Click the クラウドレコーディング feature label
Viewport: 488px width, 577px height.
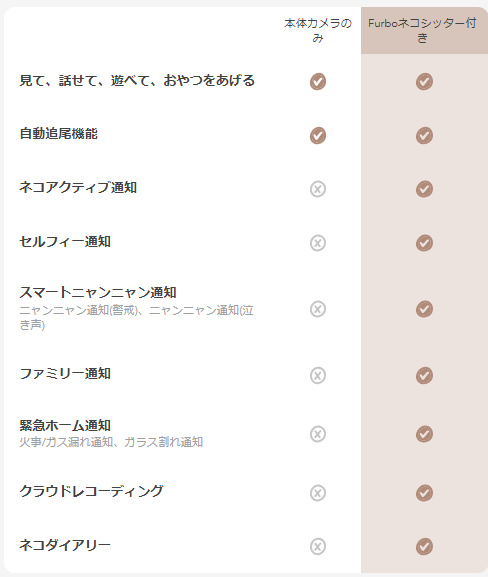click(91, 491)
